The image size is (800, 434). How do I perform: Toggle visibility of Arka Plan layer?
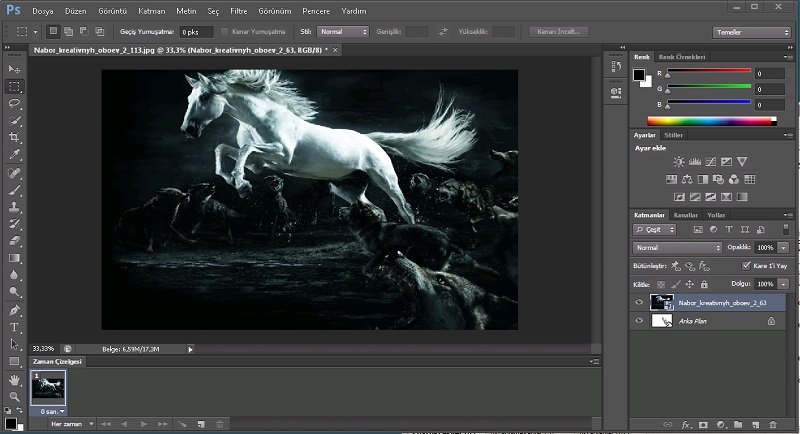[x=639, y=321]
